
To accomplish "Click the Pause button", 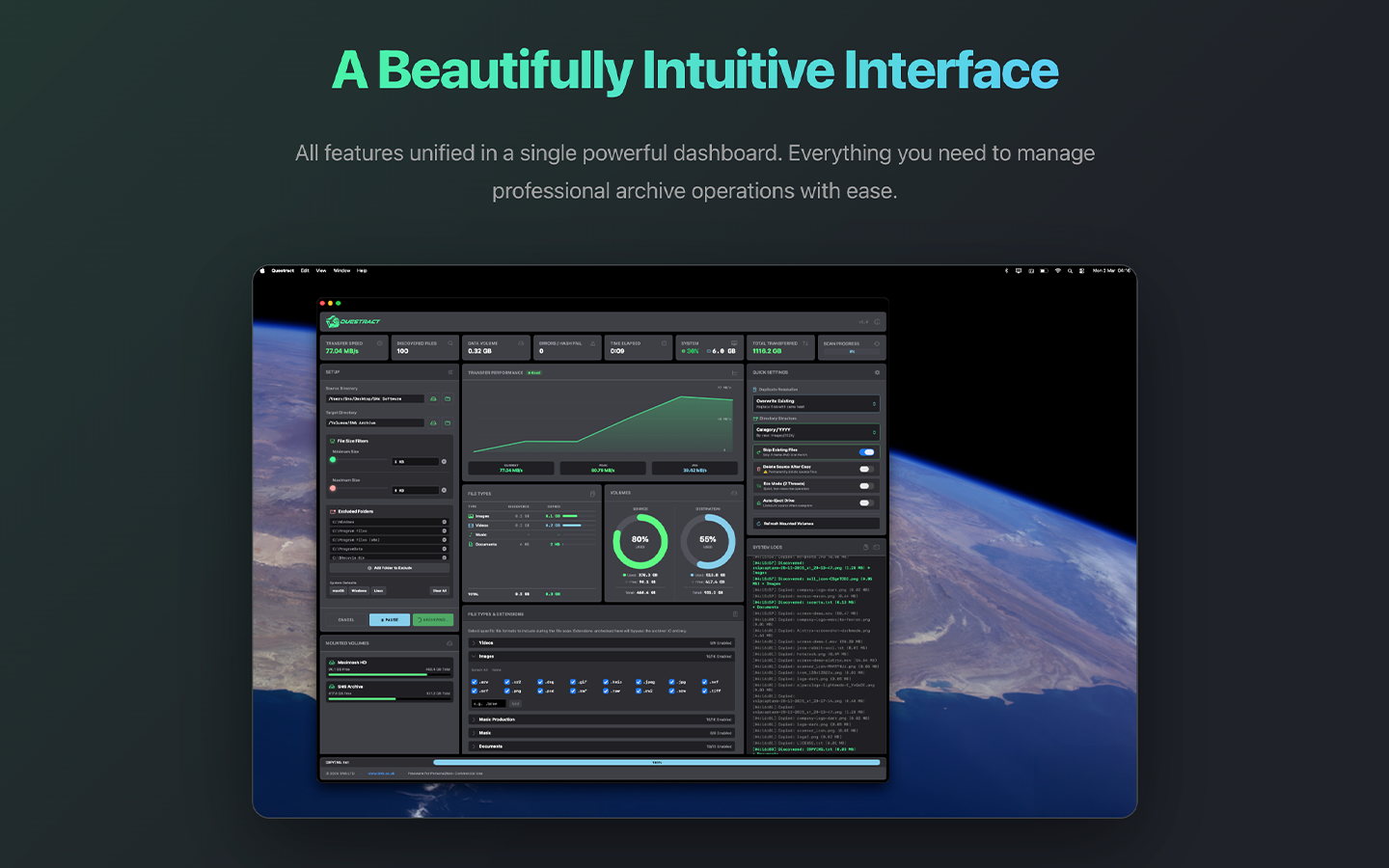I will pyautogui.click(x=390, y=620).
